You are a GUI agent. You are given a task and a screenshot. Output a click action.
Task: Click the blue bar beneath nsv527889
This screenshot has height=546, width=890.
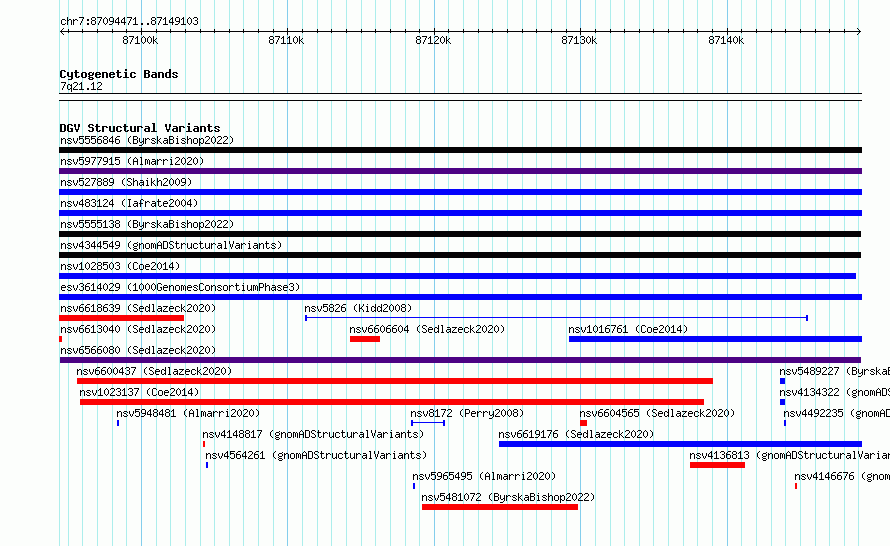click(460, 192)
